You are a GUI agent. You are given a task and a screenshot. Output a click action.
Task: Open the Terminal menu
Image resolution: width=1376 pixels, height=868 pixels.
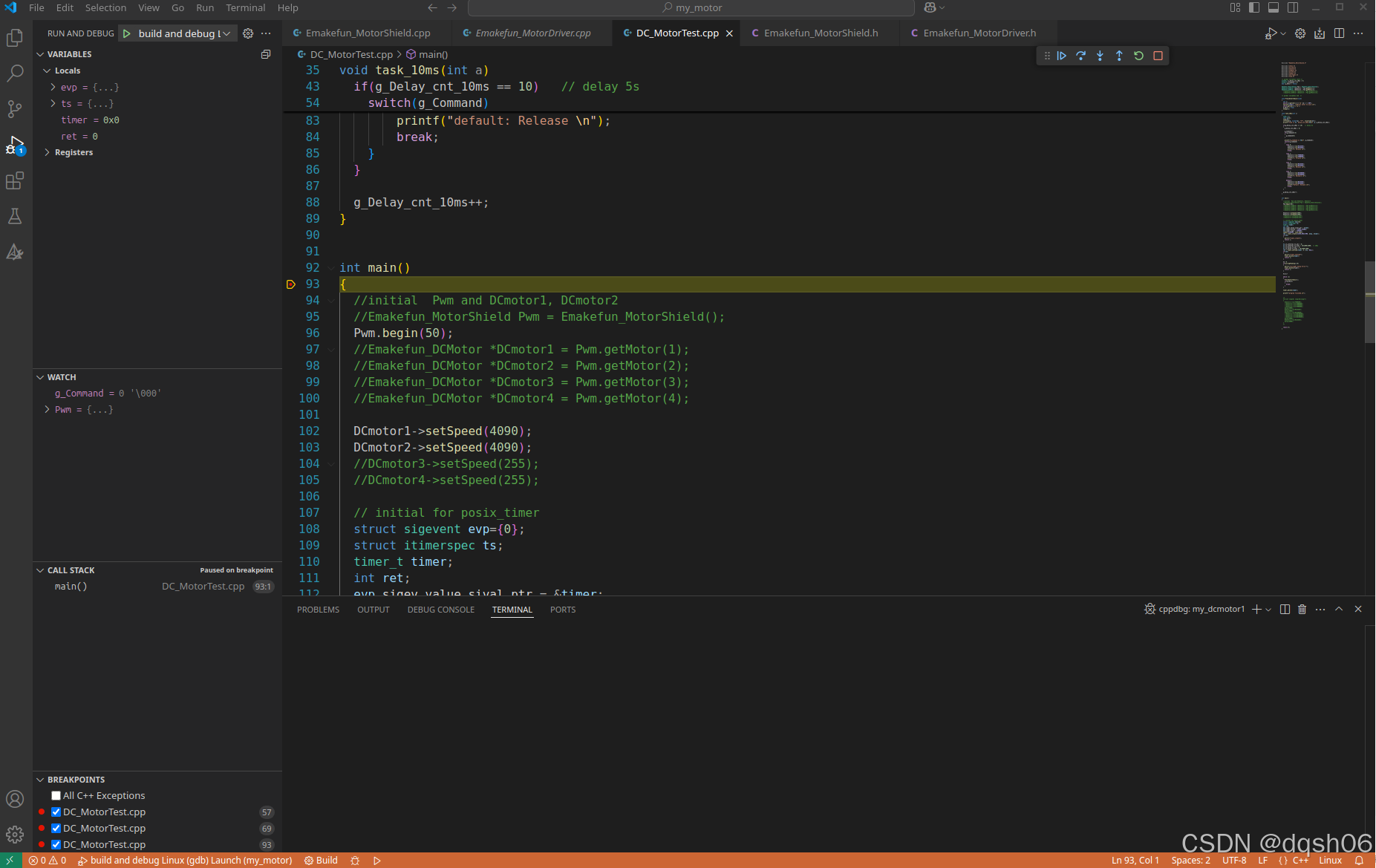pos(246,7)
